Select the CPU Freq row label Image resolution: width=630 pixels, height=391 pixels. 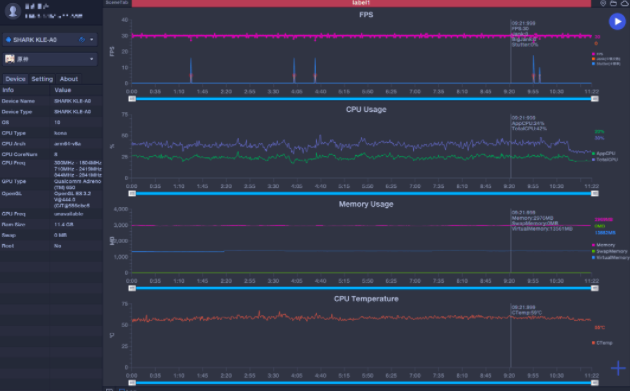(x=14, y=163)
